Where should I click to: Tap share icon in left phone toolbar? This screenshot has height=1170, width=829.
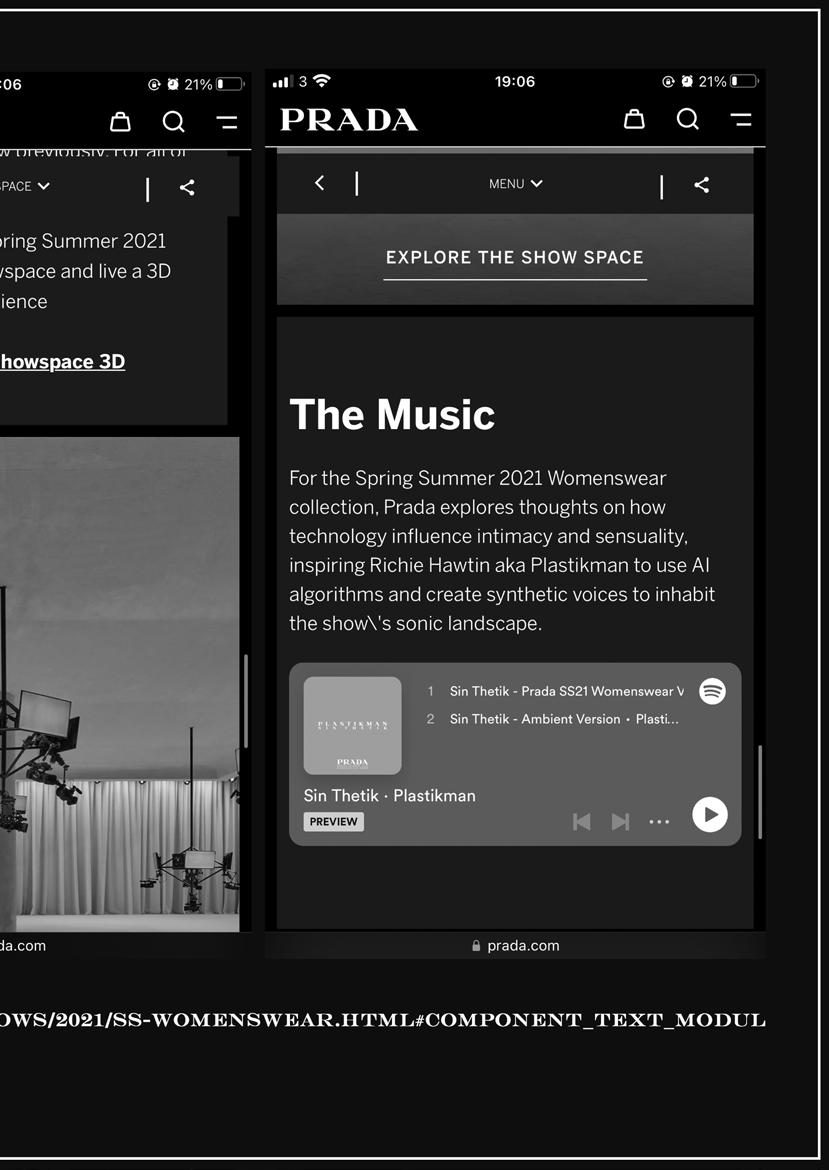187,187
